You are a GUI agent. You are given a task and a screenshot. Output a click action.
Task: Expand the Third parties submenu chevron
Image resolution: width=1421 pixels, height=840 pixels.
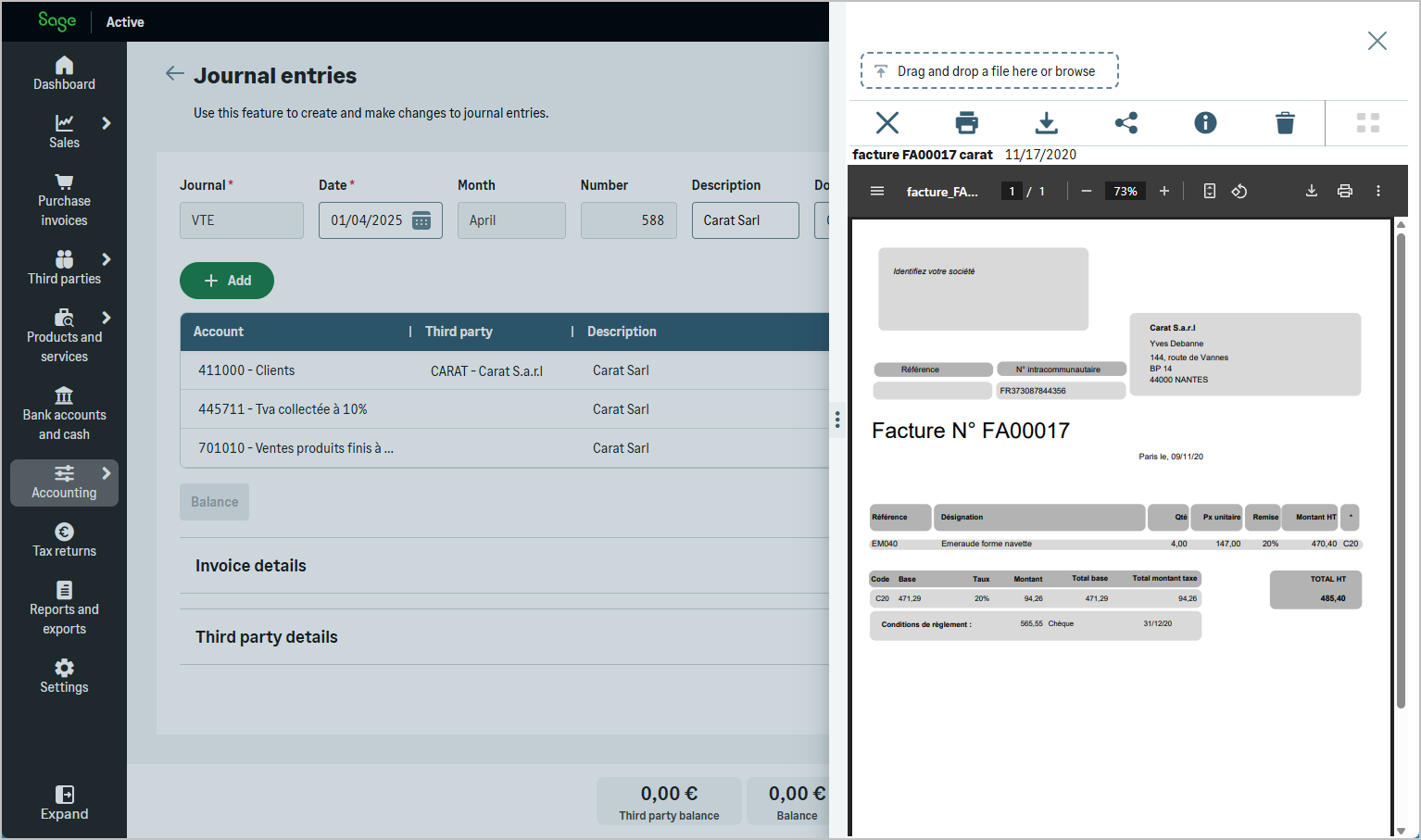pos(107,259)
